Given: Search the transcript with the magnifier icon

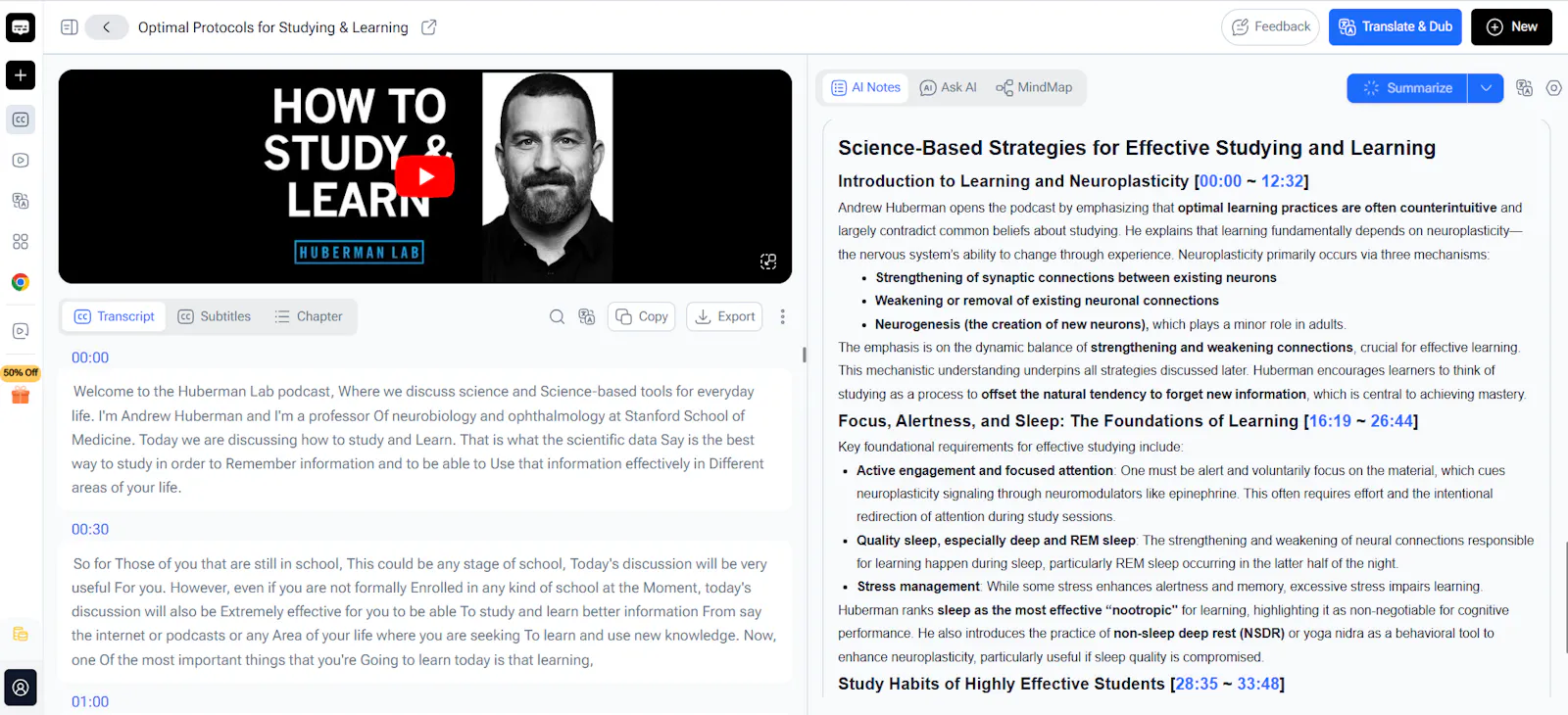Looking at the screenshot, I should [x=557, y=316].
